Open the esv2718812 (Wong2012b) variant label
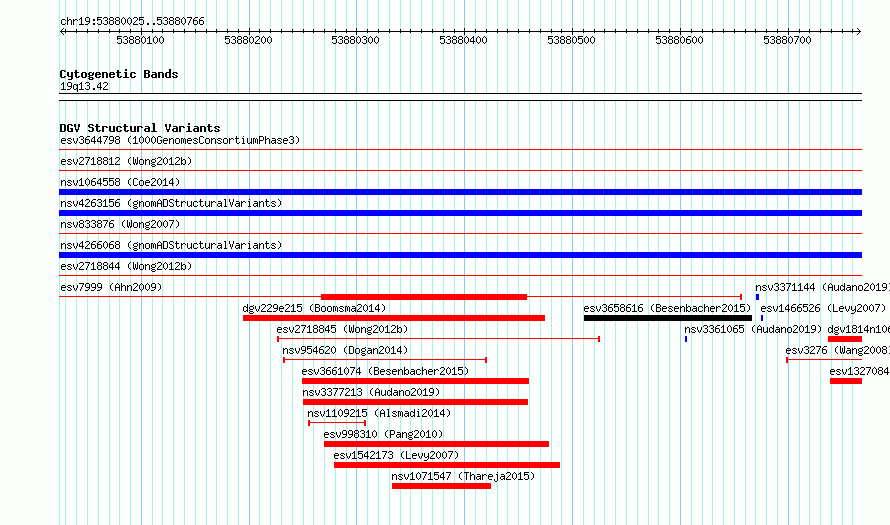 point(126,161)
